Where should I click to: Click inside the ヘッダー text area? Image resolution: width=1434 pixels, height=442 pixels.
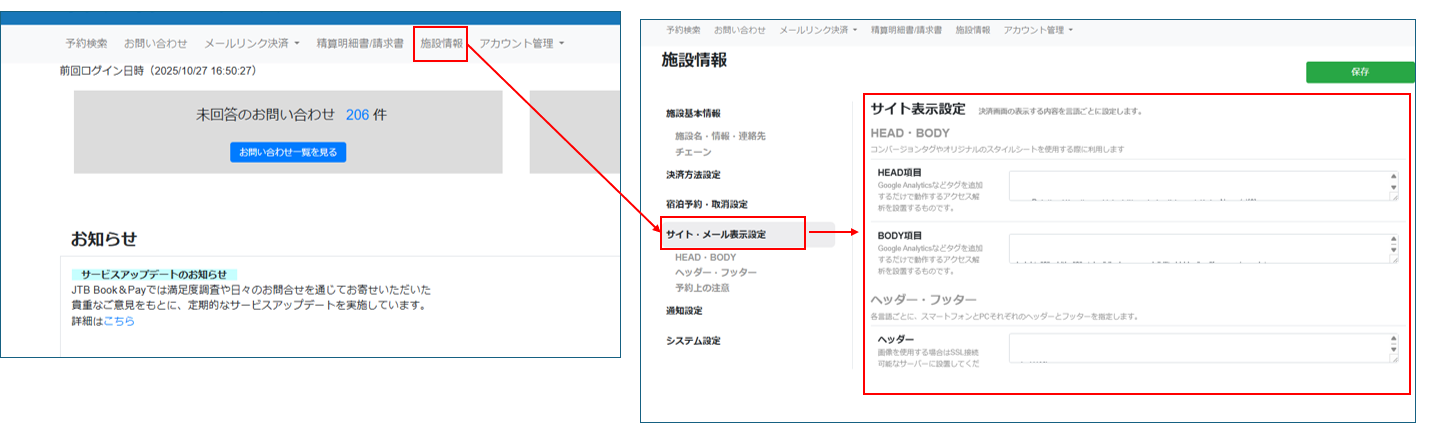pos(1203,348)
